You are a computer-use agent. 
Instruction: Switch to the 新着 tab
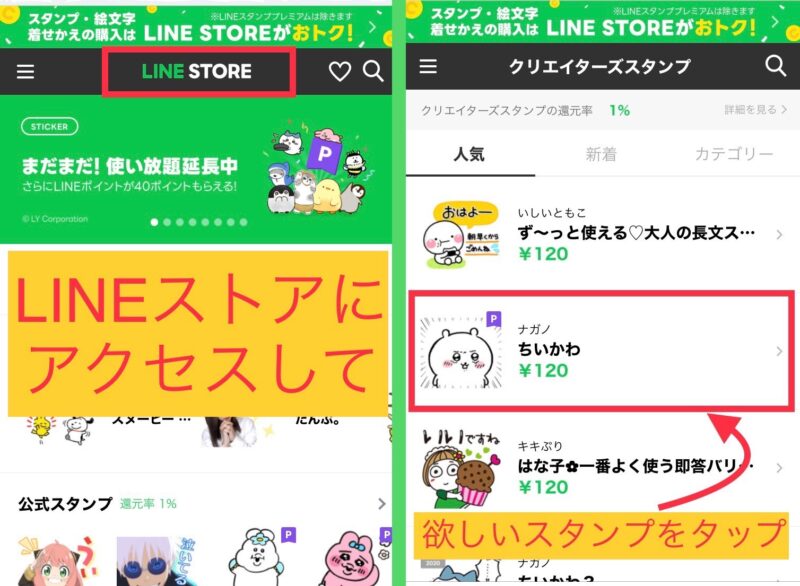tap(601, 154)
